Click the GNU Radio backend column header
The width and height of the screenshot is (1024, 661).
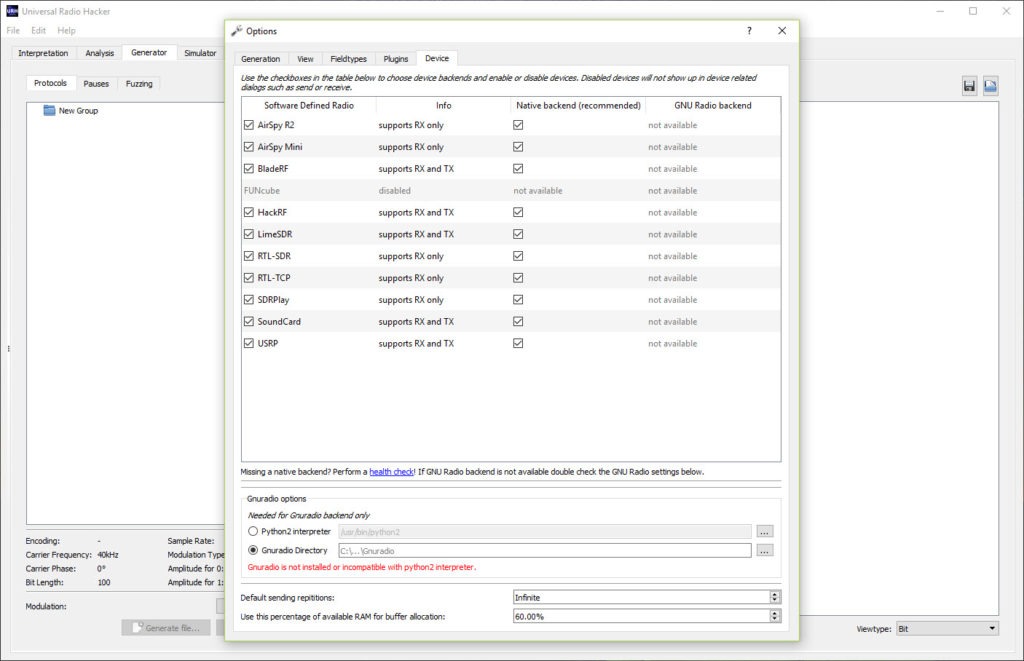pyautogui.click(x=712, y=105)
